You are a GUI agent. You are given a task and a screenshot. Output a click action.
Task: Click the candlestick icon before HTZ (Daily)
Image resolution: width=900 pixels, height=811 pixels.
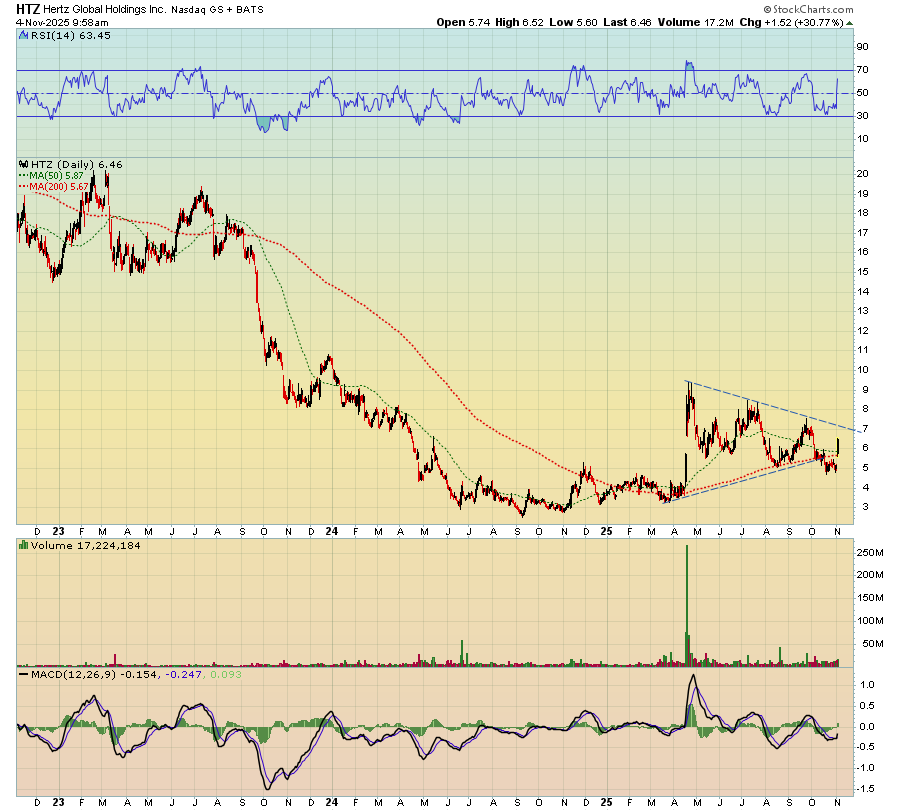coord(24,164)
